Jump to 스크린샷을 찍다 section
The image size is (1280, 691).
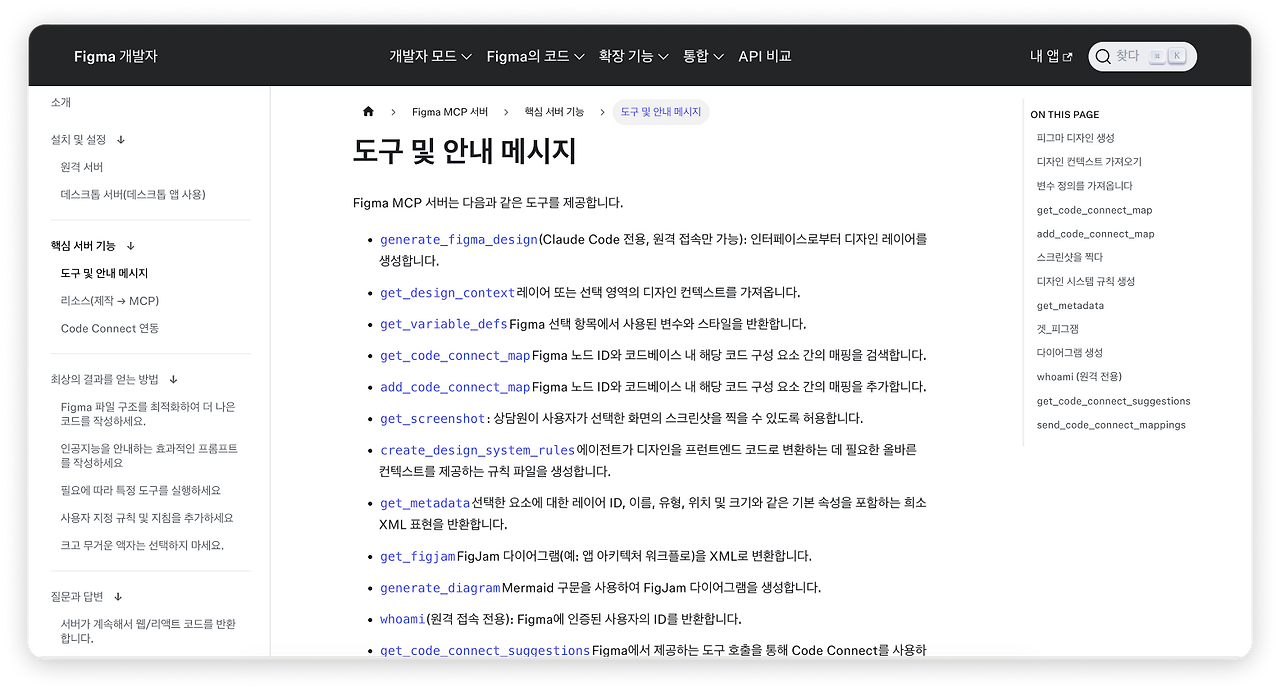pos(1070,258)
